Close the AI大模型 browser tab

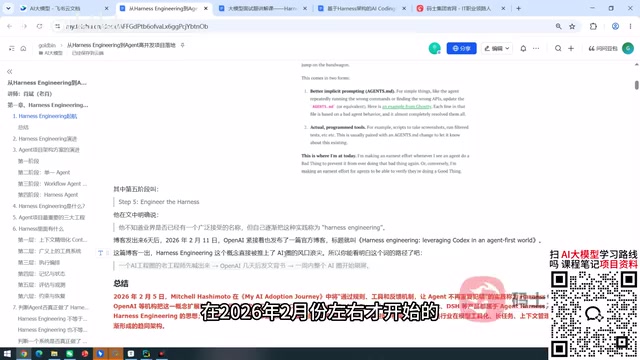click(107, 8)
